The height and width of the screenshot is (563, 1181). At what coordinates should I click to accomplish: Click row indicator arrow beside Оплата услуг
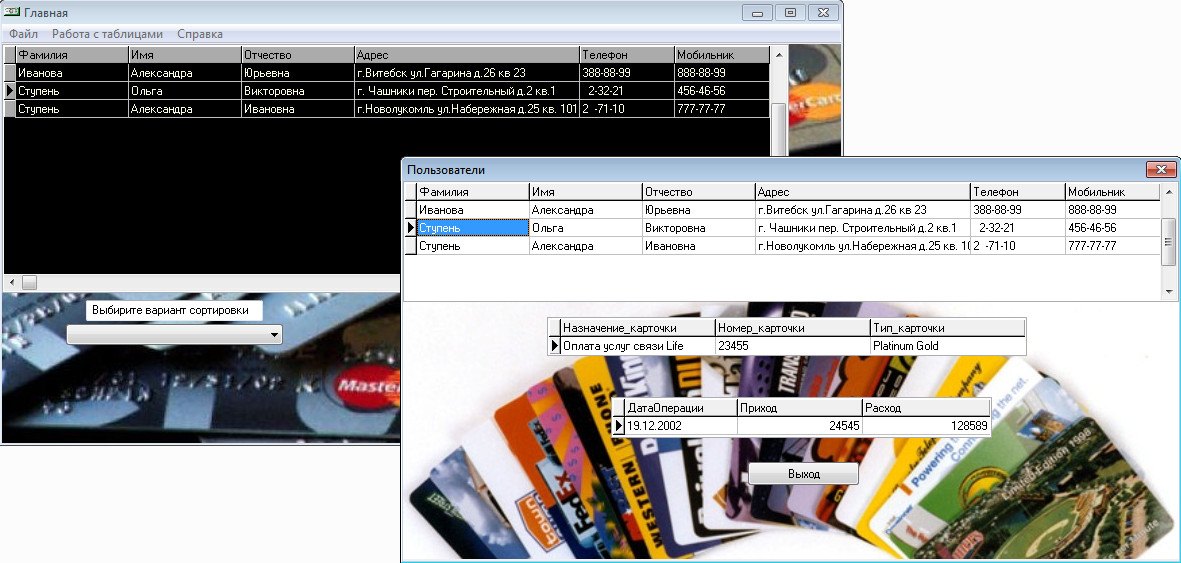pos(555,346)
